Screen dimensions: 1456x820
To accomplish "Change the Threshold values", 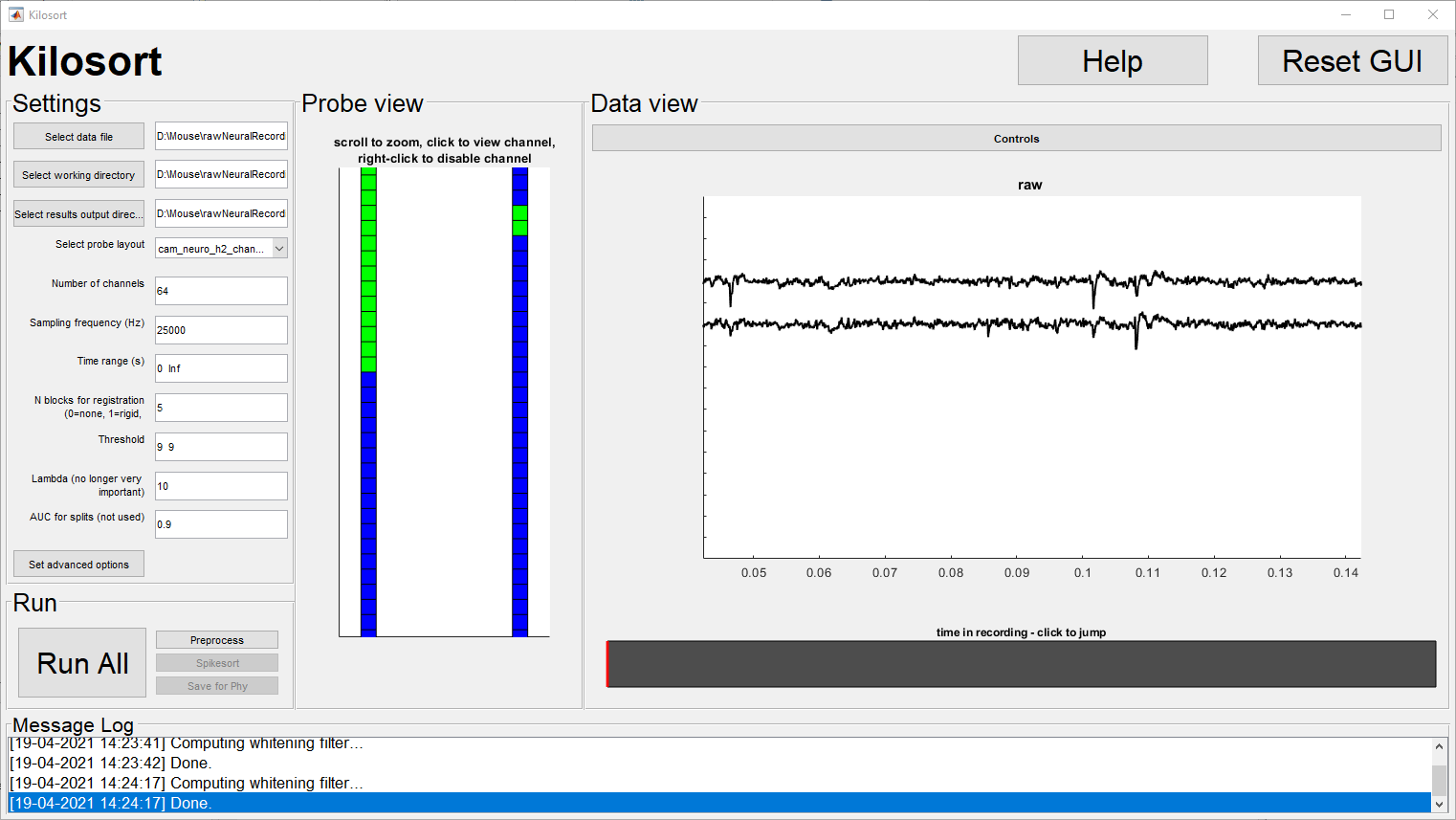I will click(221, 446).
